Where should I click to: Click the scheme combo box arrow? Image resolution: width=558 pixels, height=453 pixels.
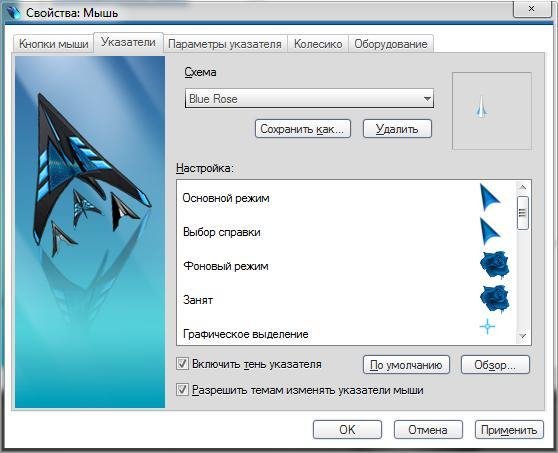427,99
